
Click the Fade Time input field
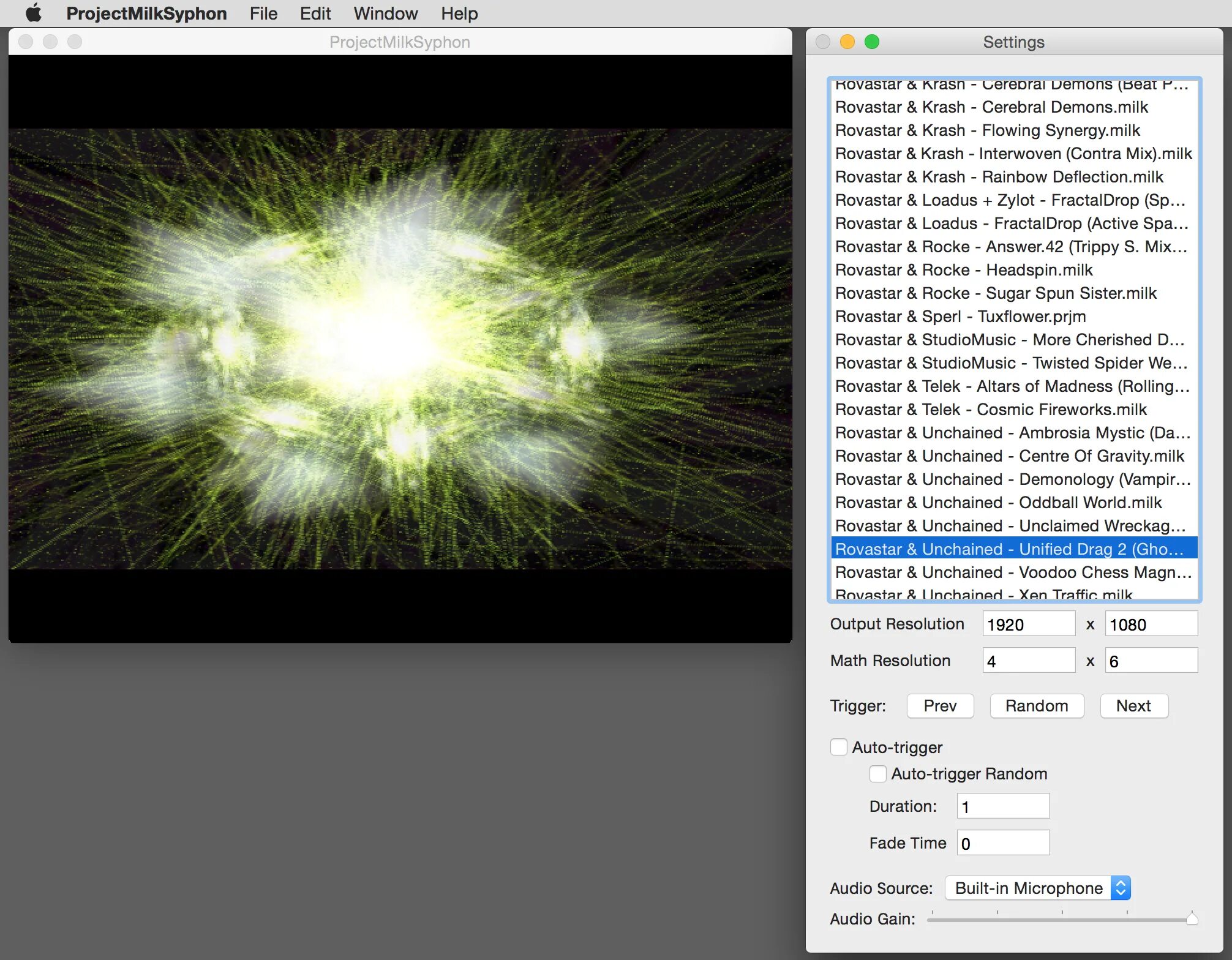click(x=1002, y=843)
